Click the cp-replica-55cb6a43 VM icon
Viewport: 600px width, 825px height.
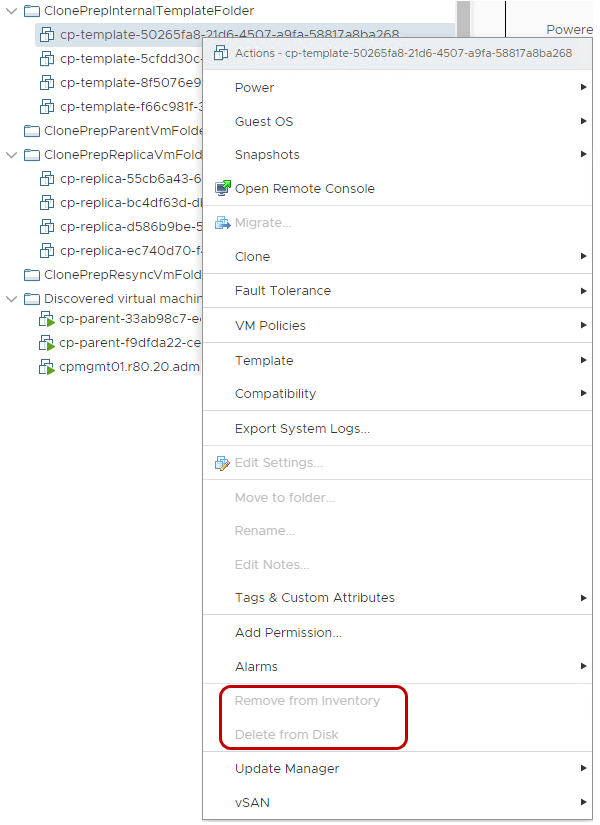coord(46,179)
